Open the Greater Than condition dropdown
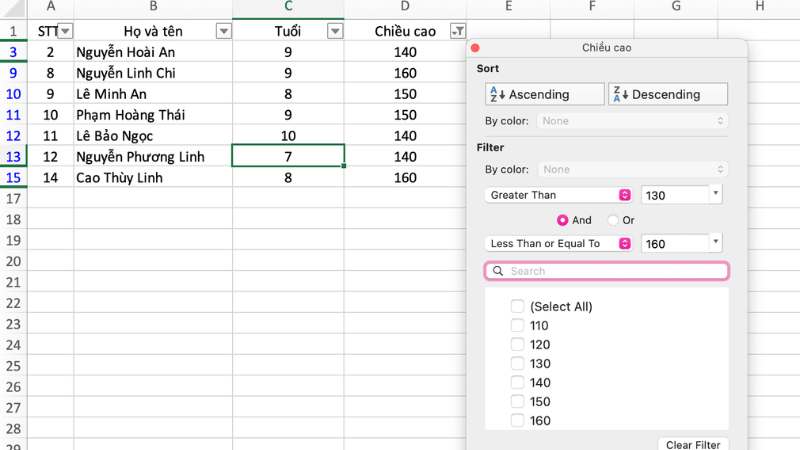Screen dimensions: 800x450 pos(559,195)
